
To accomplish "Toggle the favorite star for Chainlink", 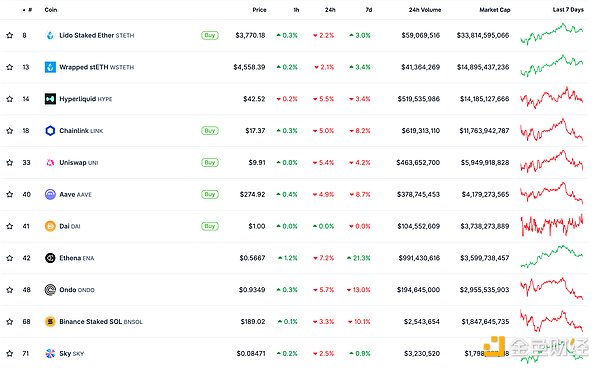I will tap(10, 130).
